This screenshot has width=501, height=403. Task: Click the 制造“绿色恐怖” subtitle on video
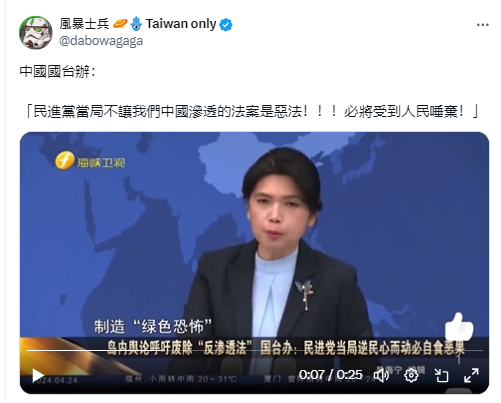pyautogui.click(x=153, y=327)
